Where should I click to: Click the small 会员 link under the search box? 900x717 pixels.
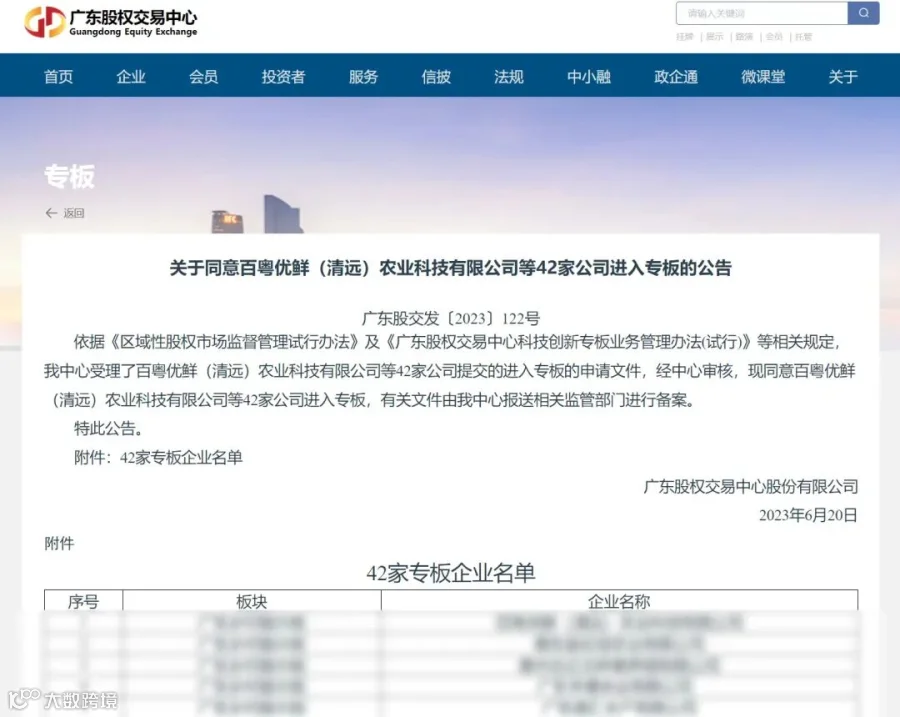click(774, 37)
